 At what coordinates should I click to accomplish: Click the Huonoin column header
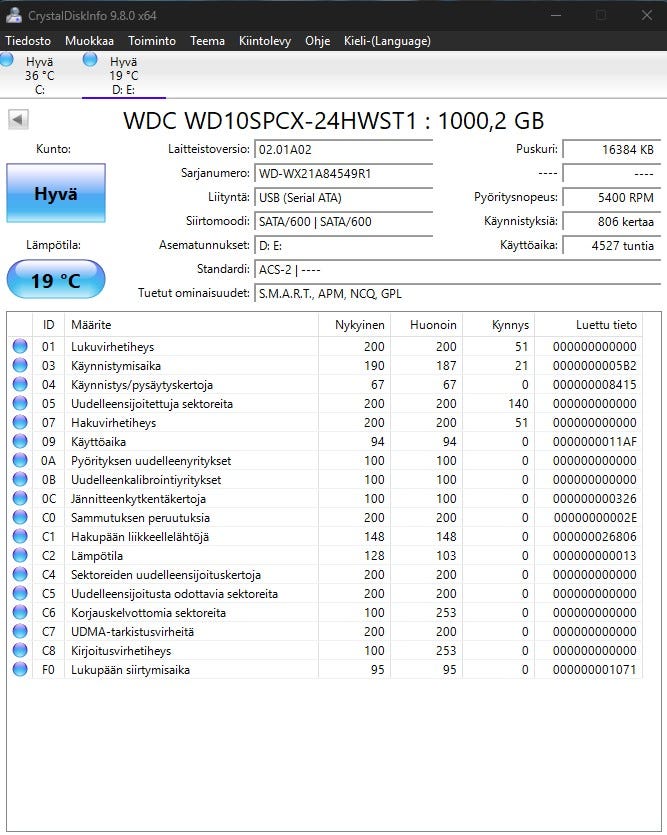click(x=426, y=325)
